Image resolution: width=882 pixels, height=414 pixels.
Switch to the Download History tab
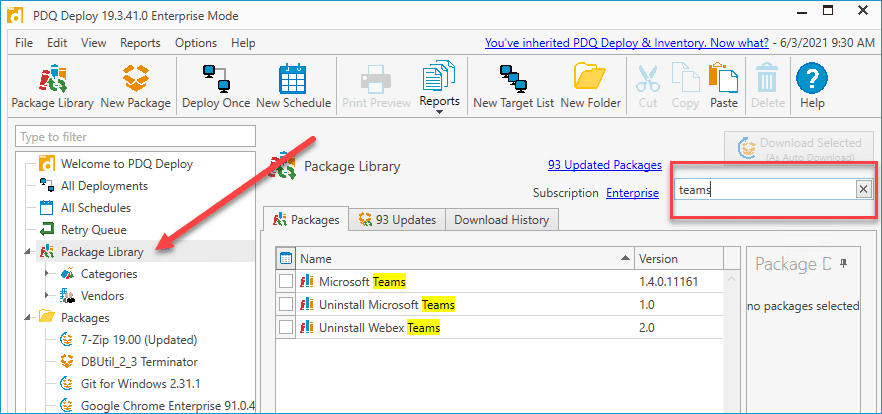click(x=501, y=220)
